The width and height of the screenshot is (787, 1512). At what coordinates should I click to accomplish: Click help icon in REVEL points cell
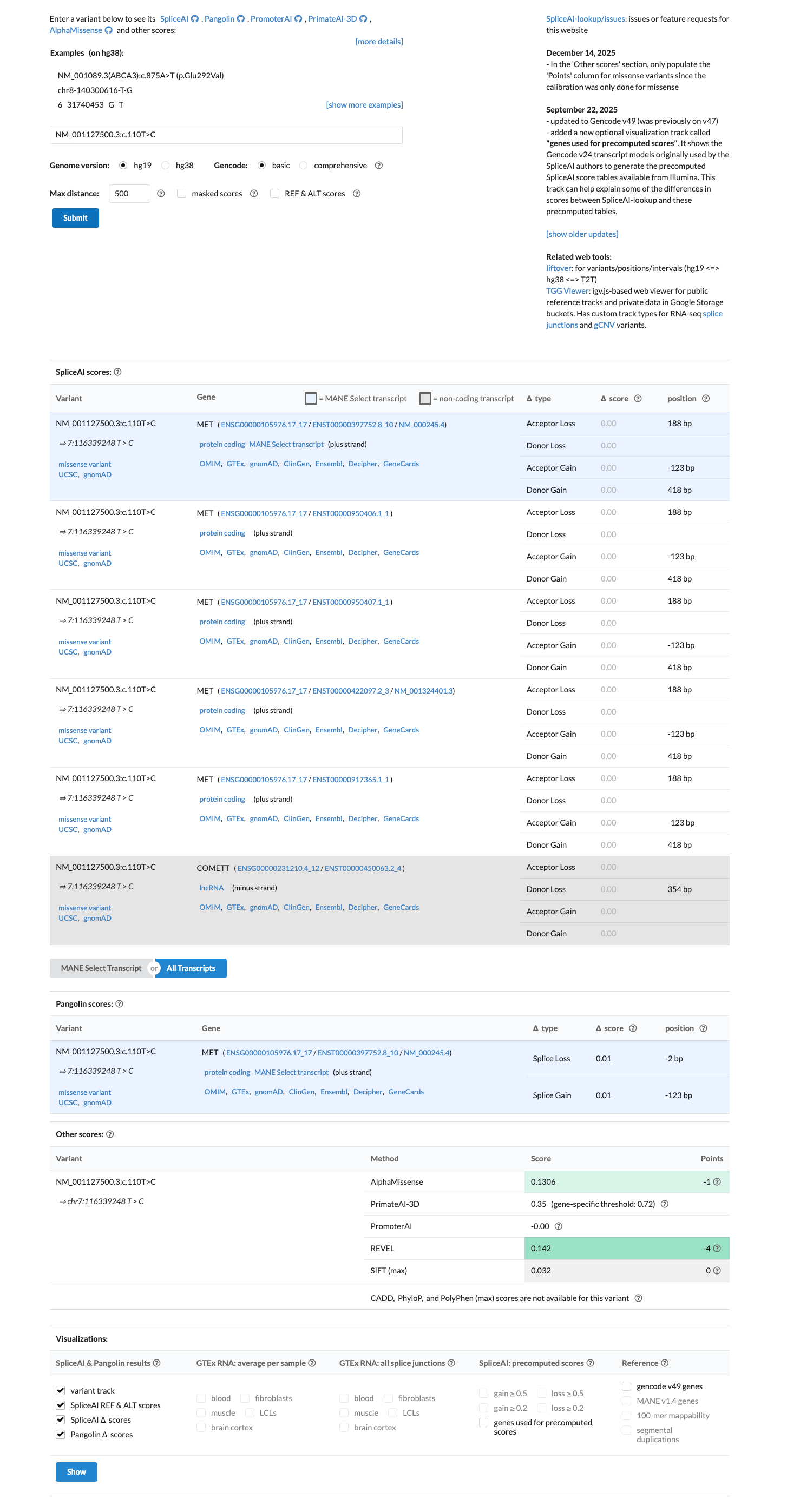(x=717, y=1249)
